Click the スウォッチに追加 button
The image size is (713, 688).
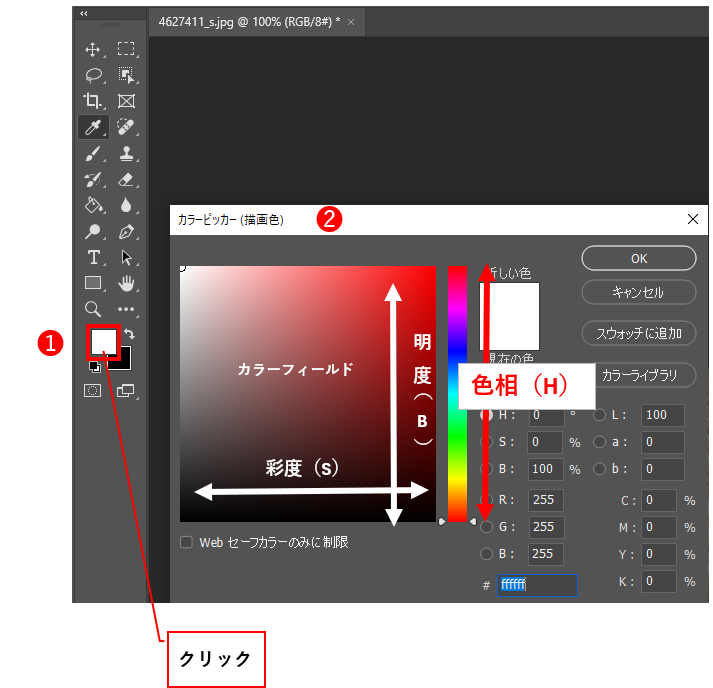(638, 334)
